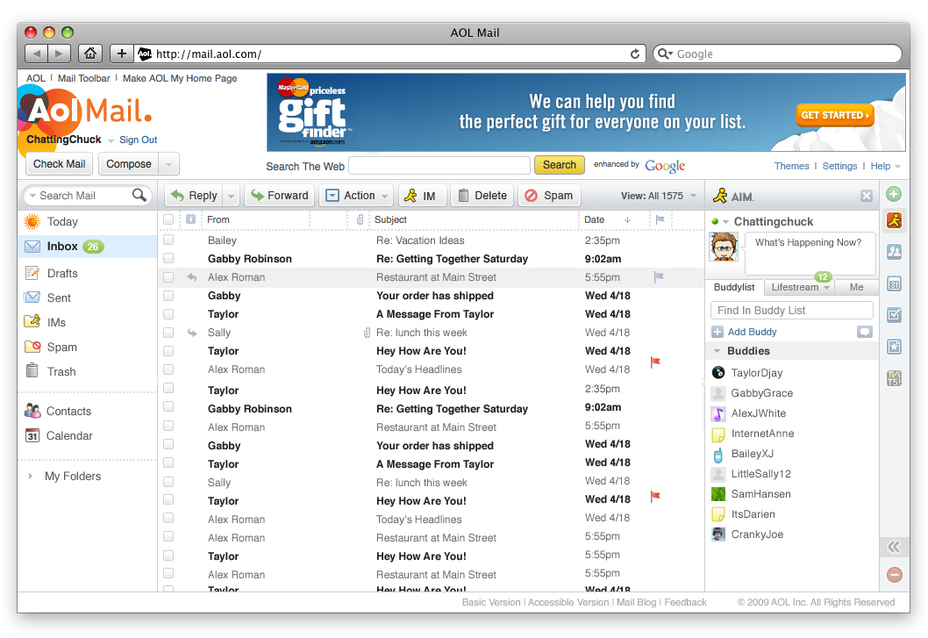Click the Get Started banner button
928x638 pixels.
[833, 115]
